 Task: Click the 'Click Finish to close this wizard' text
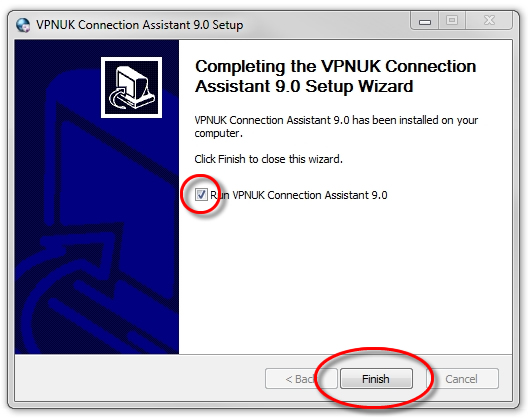coord(269,159)
